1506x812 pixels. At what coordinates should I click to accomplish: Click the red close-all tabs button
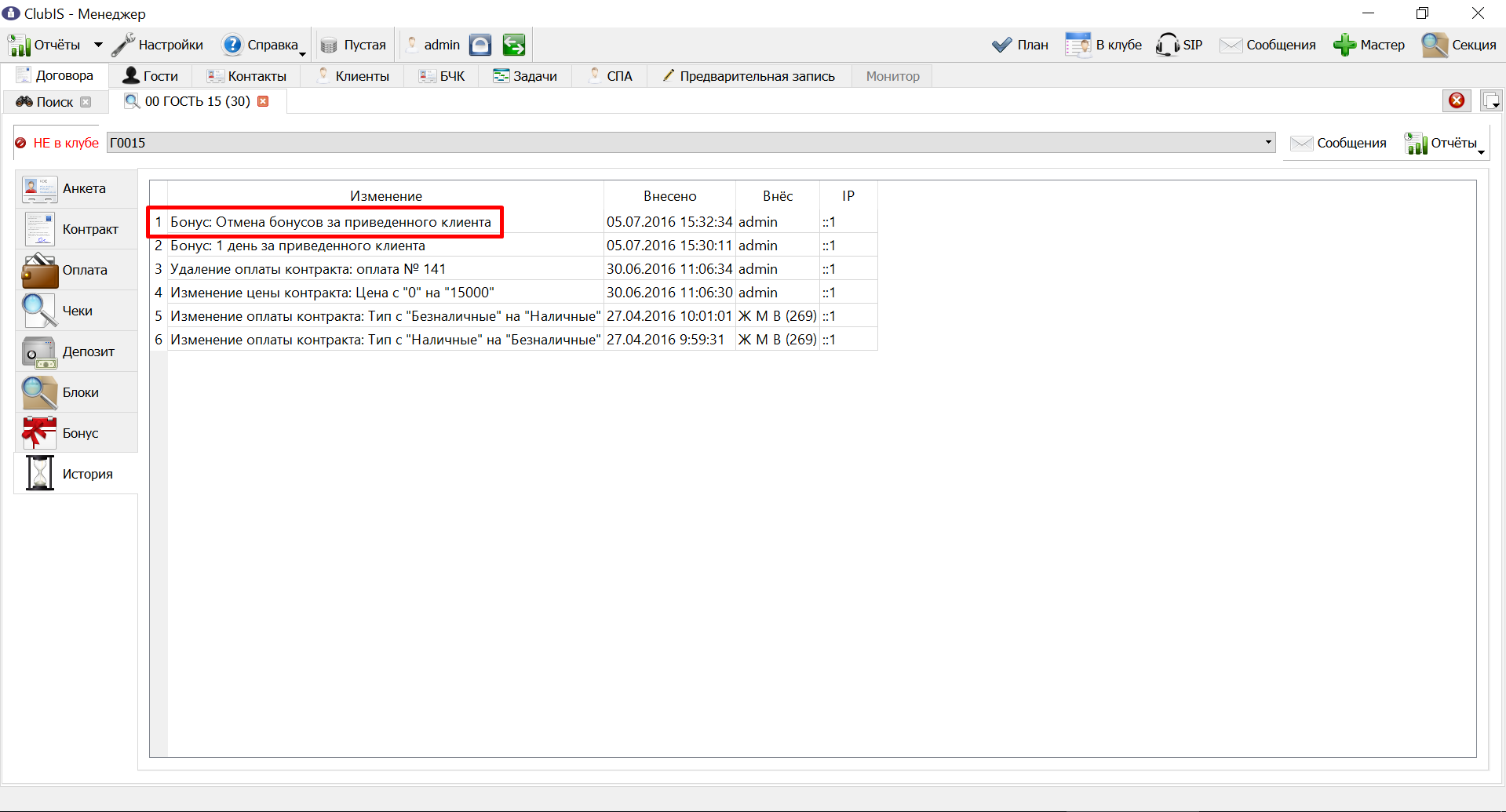pyautogui.click(x=1457, y=100)
